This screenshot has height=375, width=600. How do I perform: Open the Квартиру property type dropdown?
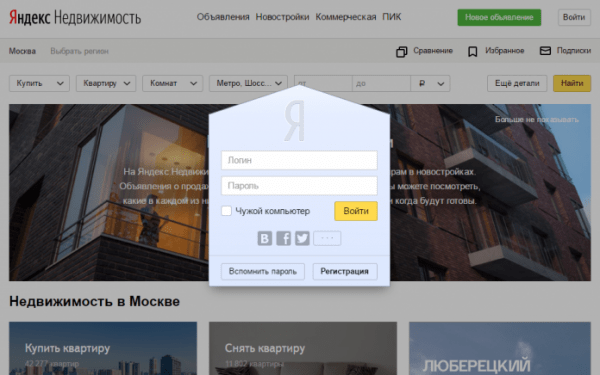[106, 83]
